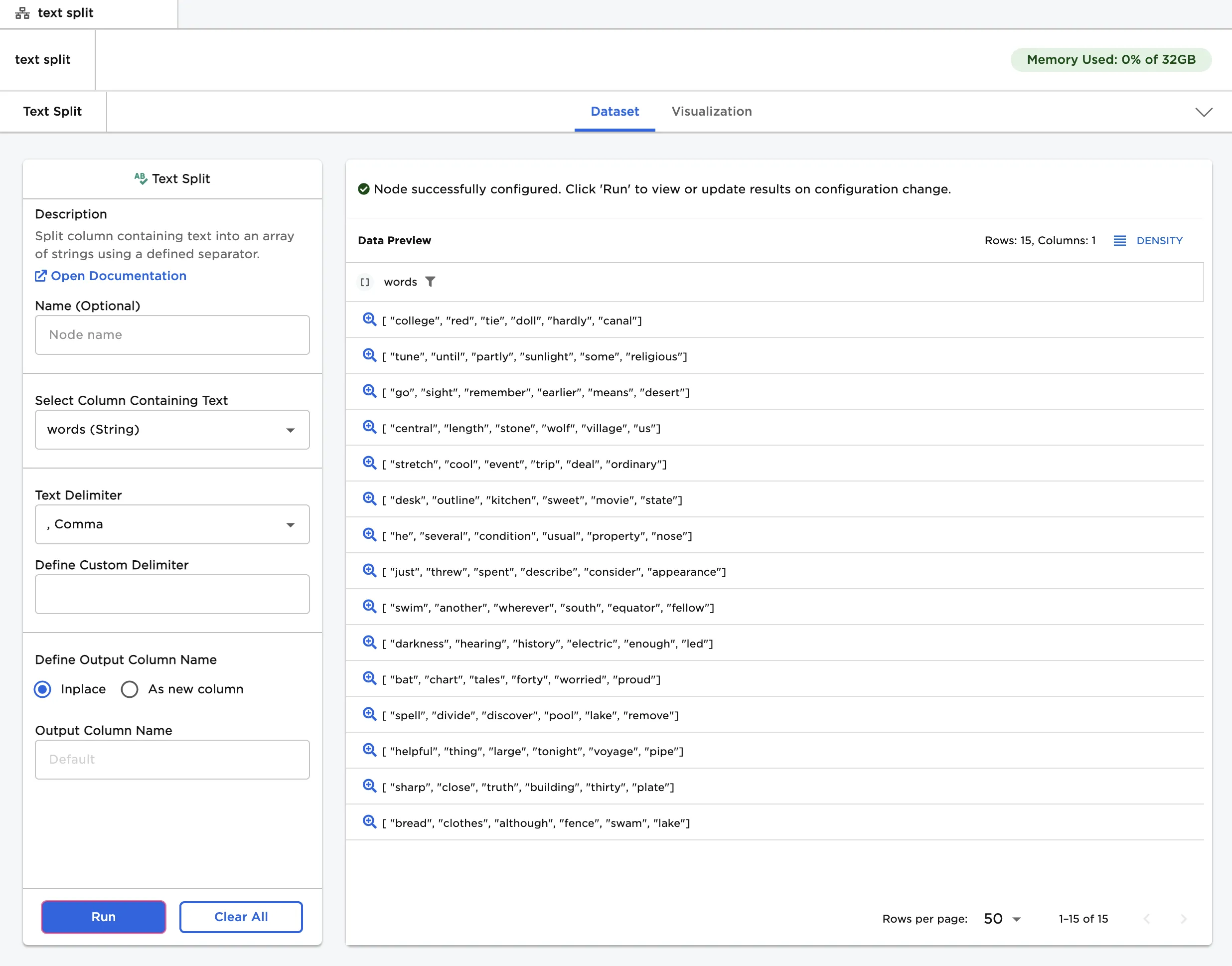Image resolution: width=1232 pixels, height=966 pixels.
Task: Change rows per page from 50
Action: click(1002, 919)
